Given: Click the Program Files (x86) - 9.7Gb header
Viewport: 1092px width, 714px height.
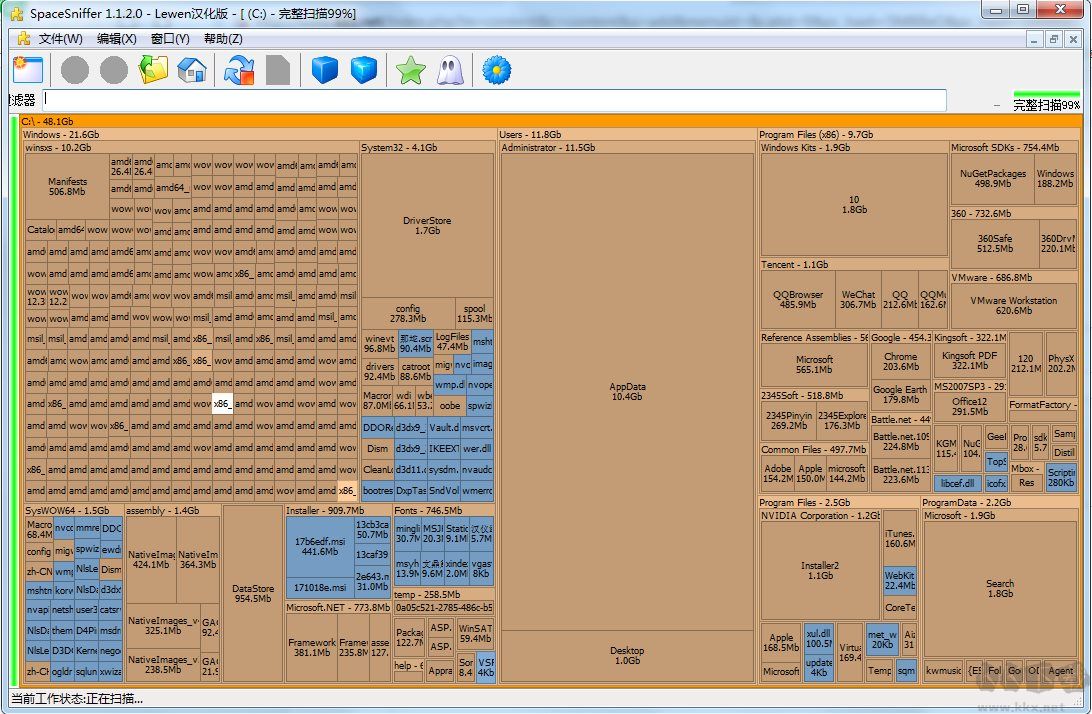Looking at the screenshot, I should pos(815,134).
